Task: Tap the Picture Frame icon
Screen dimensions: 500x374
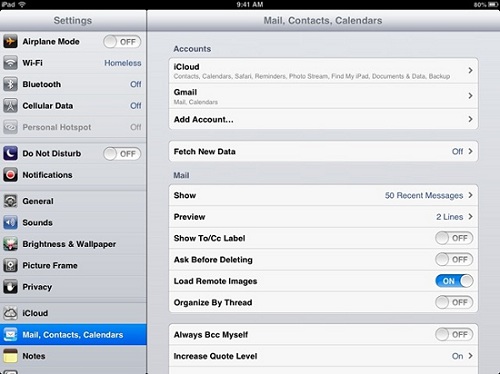Action: tap(10, 265)
